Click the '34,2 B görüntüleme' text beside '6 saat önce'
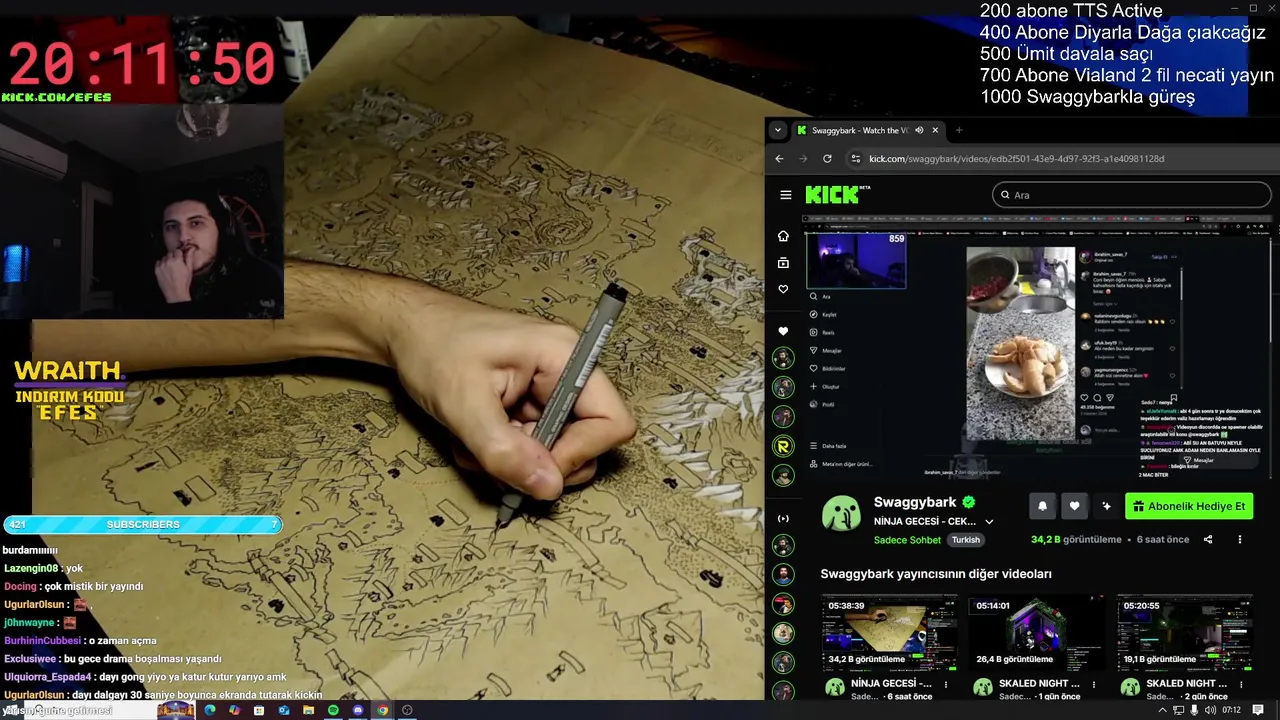Image resolution: width=1280 pixels, height=720 pixels. coord(1076,540)
